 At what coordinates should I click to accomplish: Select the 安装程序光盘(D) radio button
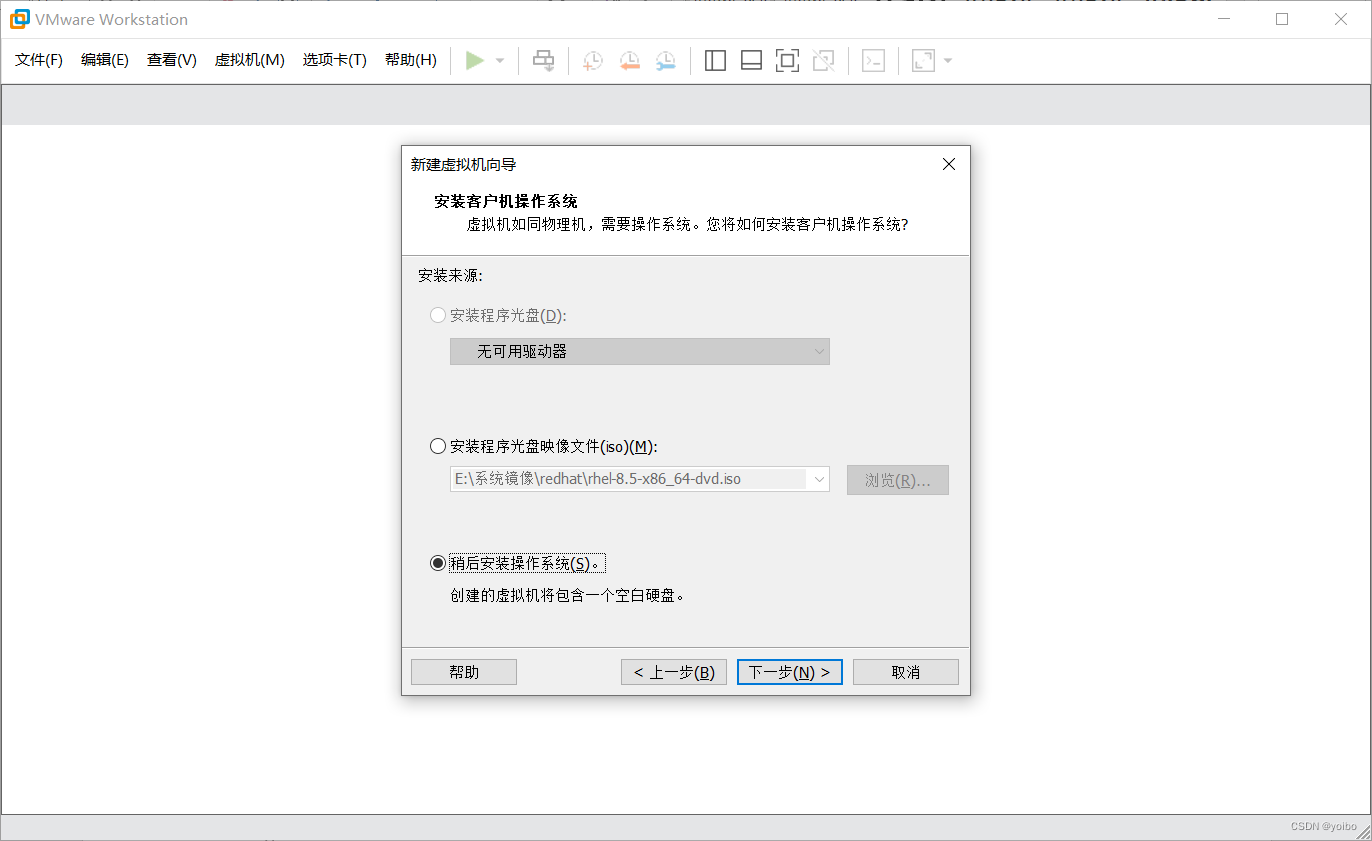(x=437, y=315)
